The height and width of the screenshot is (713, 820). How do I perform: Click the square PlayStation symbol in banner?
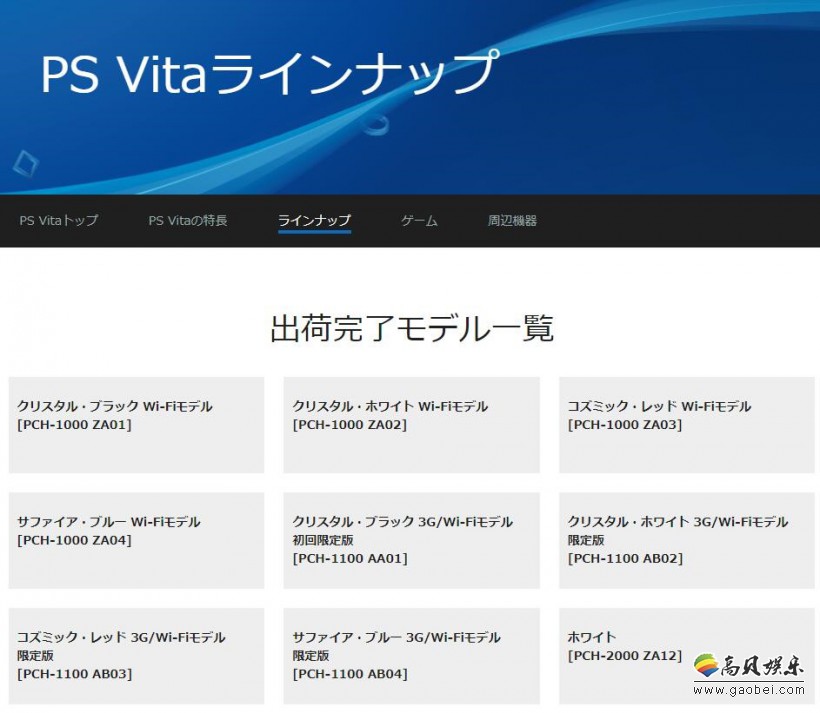pyautogui.click(x=25, y=161)
